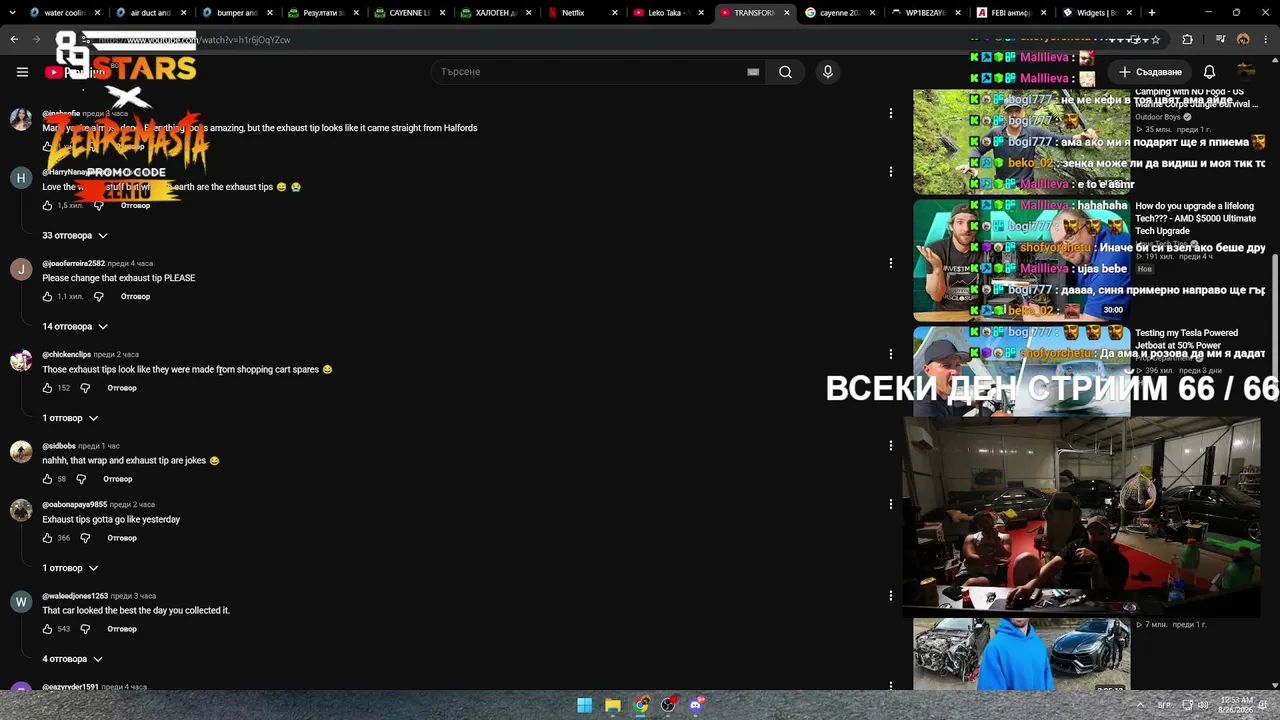1280x720 pixels.
Task: Open the YouTube guide hamburger menu
Action: (x=22, y=72)
